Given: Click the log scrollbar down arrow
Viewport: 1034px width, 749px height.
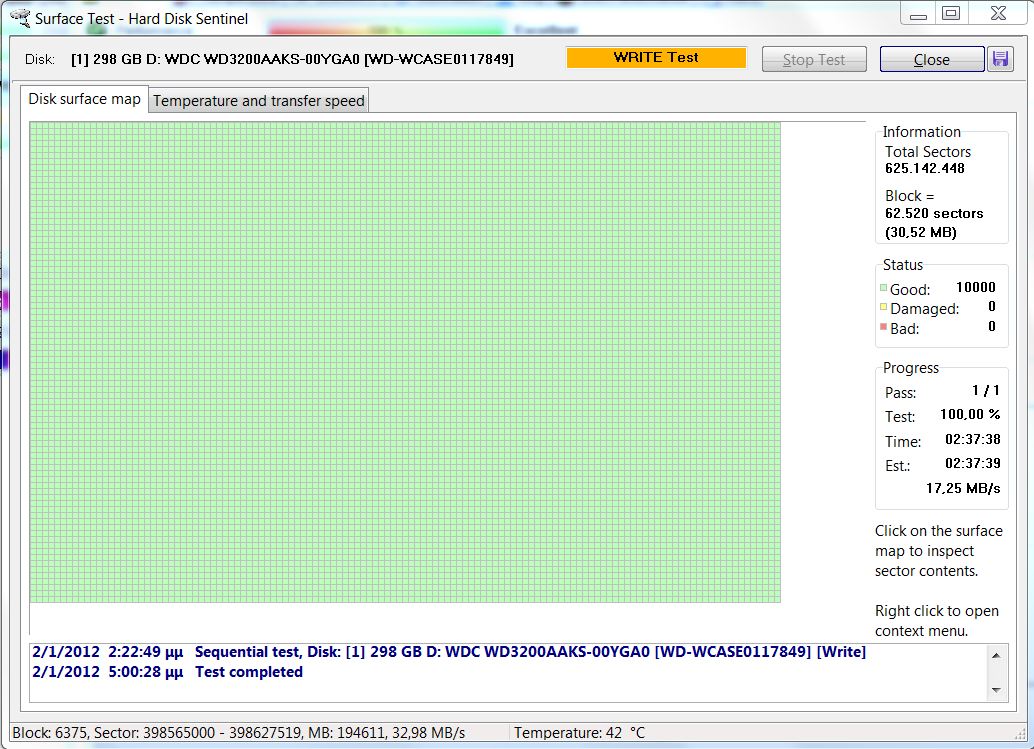Looking at the screenshot, I should click(x=996, y=690).
